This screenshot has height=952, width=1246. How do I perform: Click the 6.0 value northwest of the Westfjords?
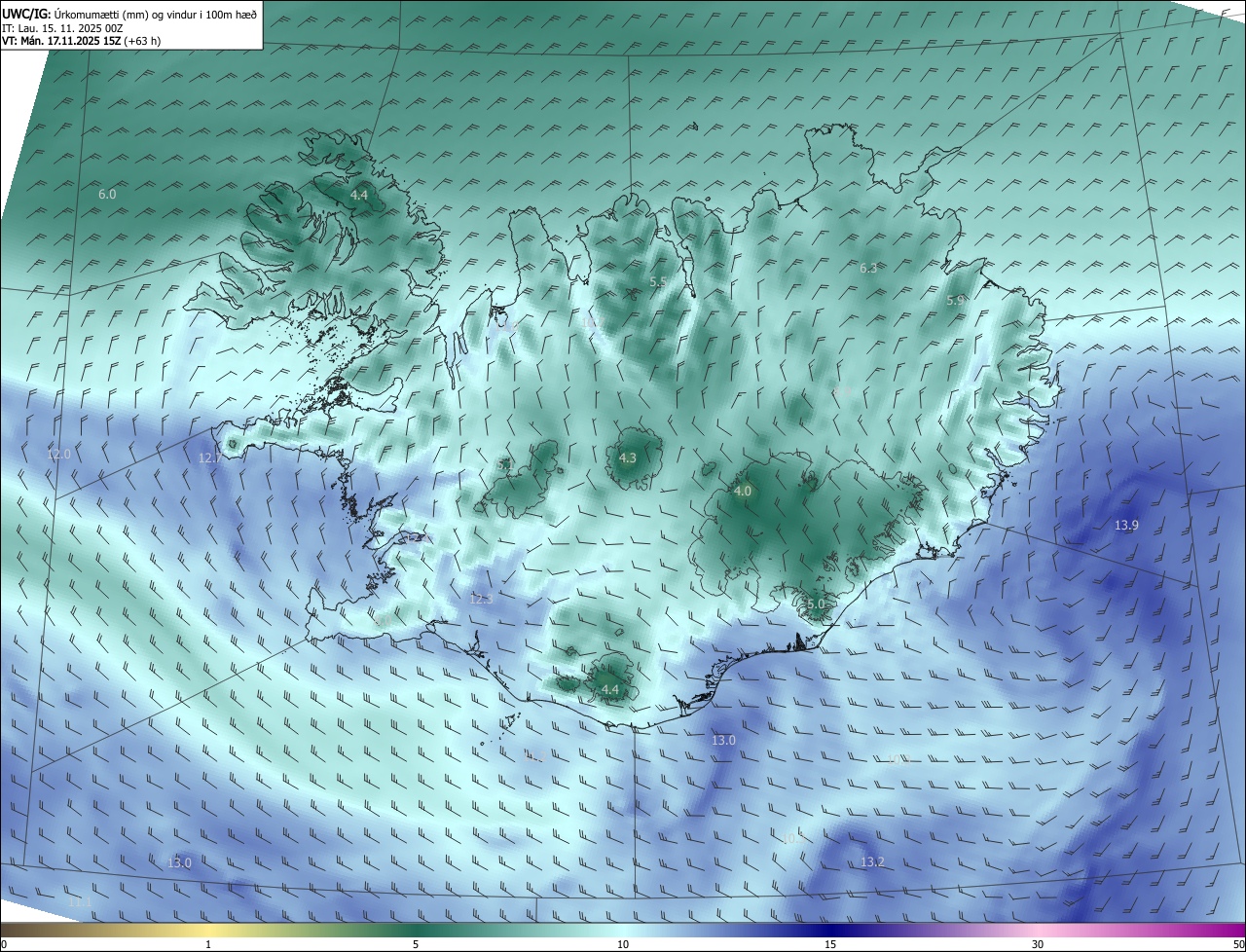pos(107,195)
